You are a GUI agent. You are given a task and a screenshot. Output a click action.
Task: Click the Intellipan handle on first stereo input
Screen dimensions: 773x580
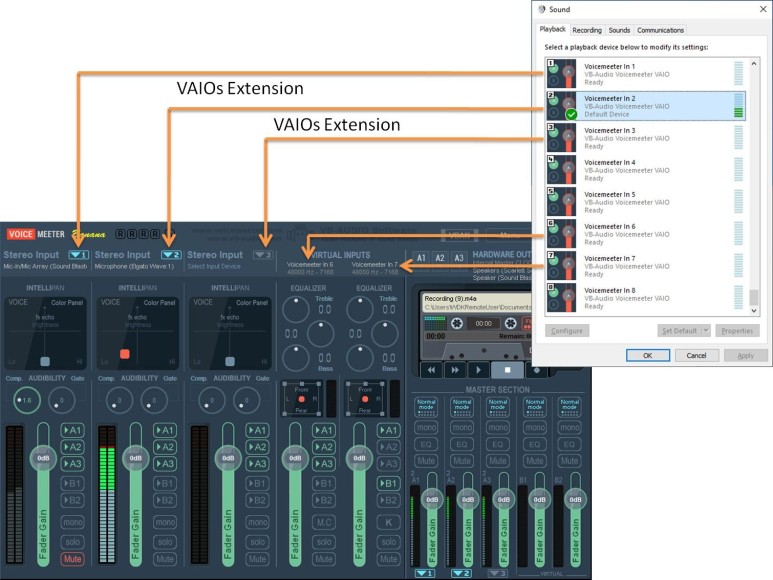coord(45,361)
